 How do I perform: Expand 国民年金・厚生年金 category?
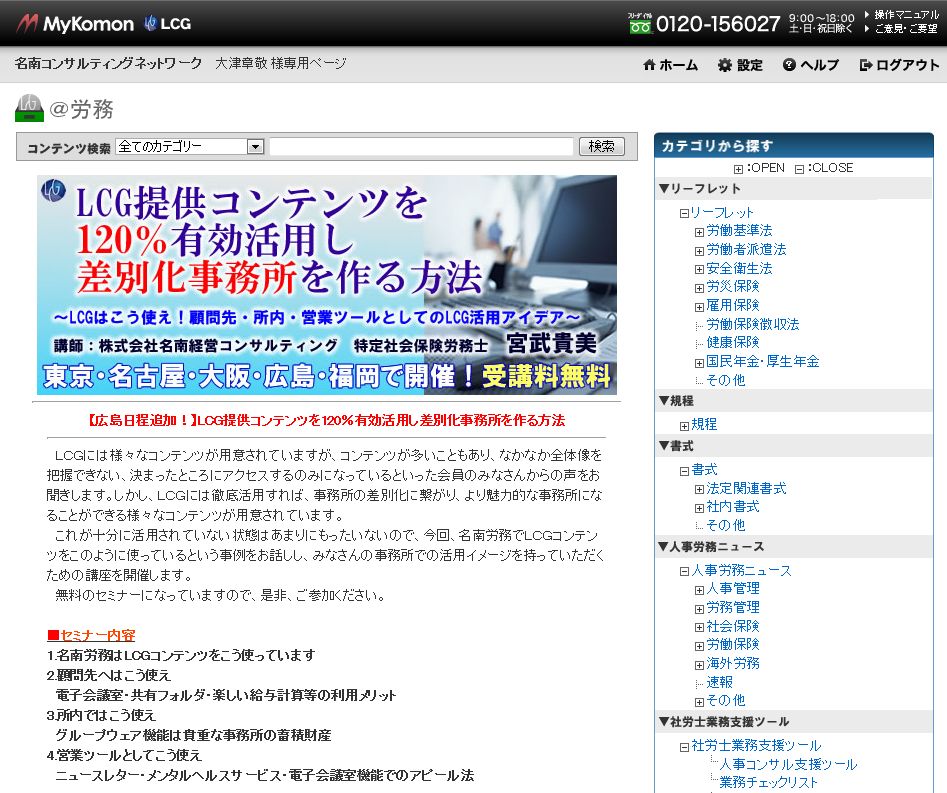click(699, 363)
